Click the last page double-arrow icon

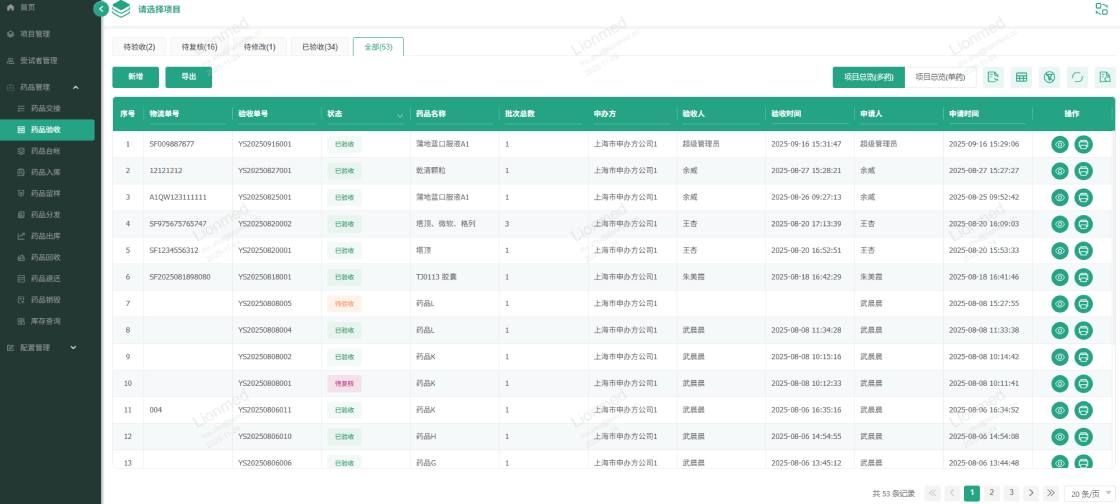point(1050,493)
